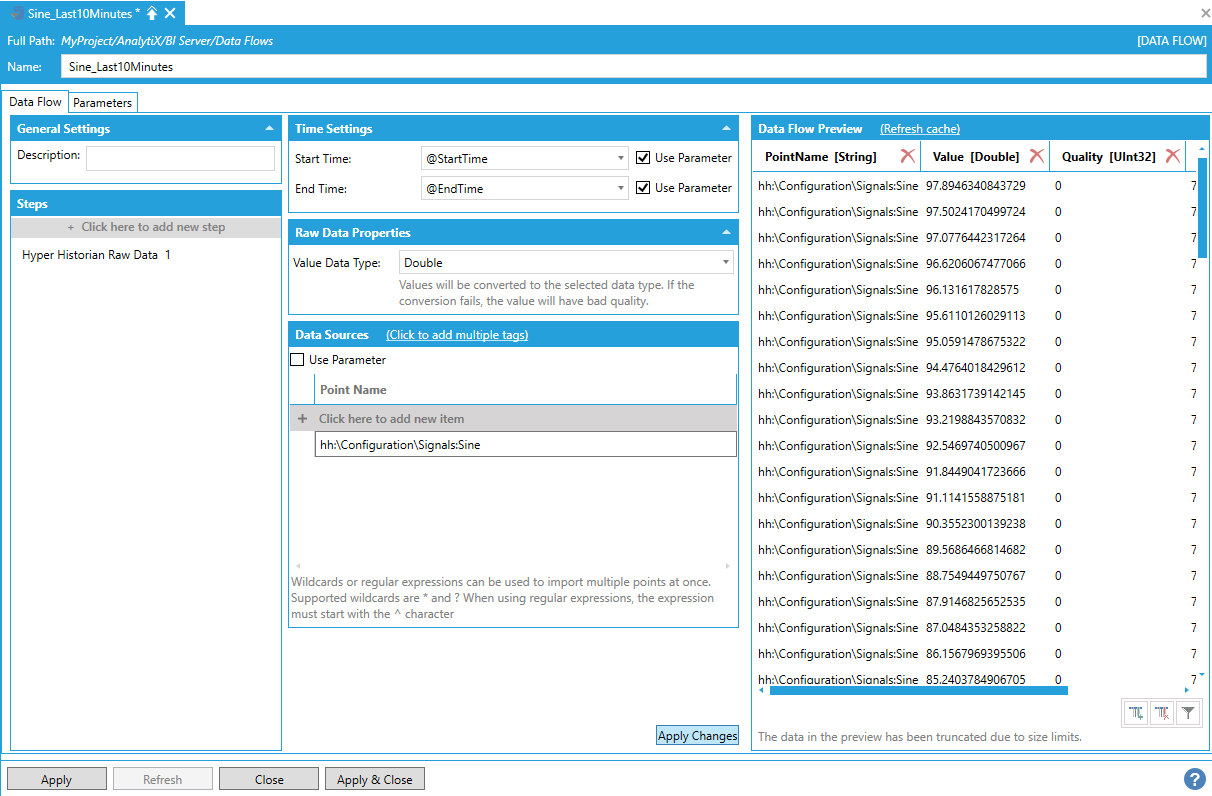Select the Data Flow tab

coord(36,102)
